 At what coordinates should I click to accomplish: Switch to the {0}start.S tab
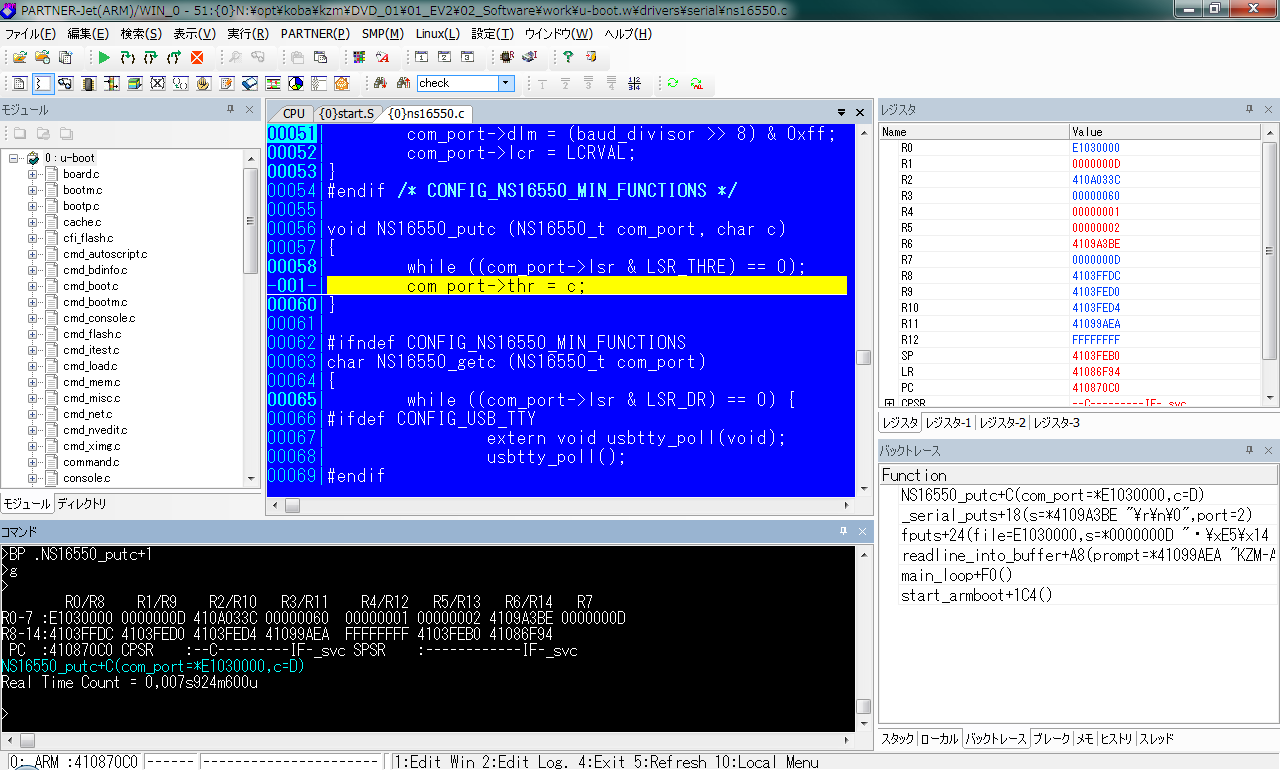346,114
